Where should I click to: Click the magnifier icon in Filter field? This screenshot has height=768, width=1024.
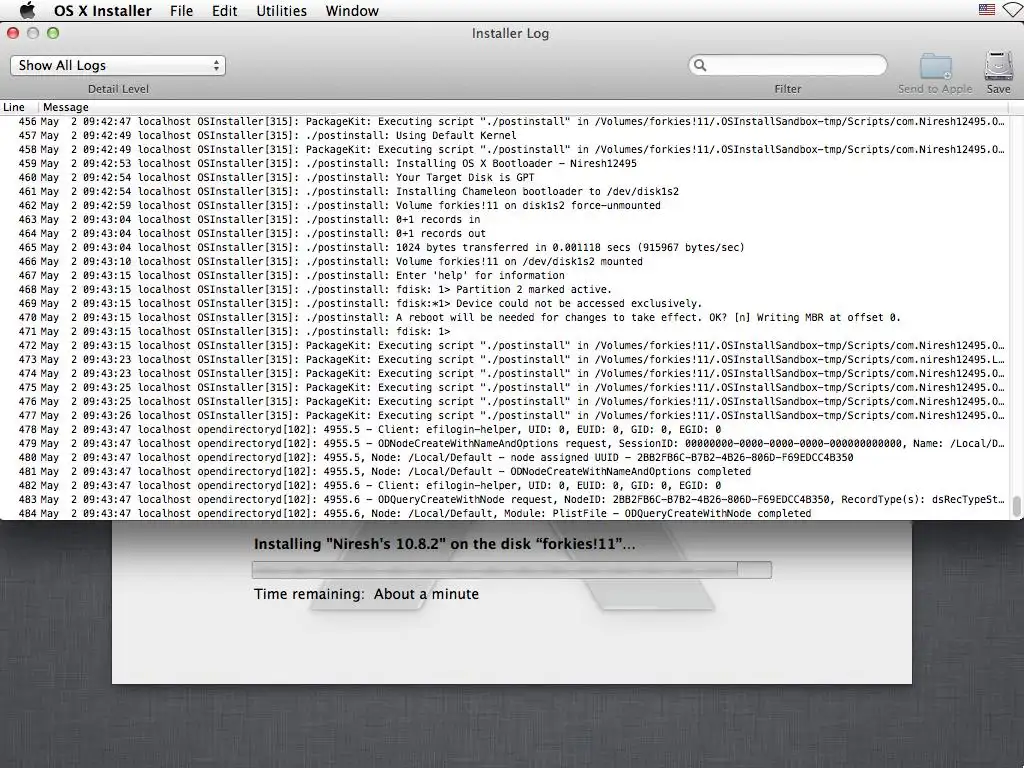[x=700, y=65]
